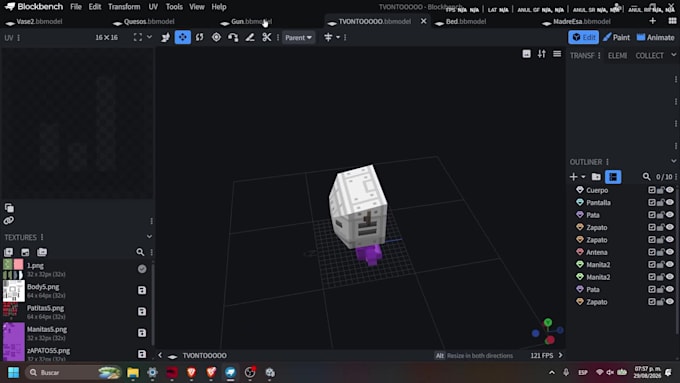Open the Transform menu
The height and width of the screenshot is (383, 680).
124,7
